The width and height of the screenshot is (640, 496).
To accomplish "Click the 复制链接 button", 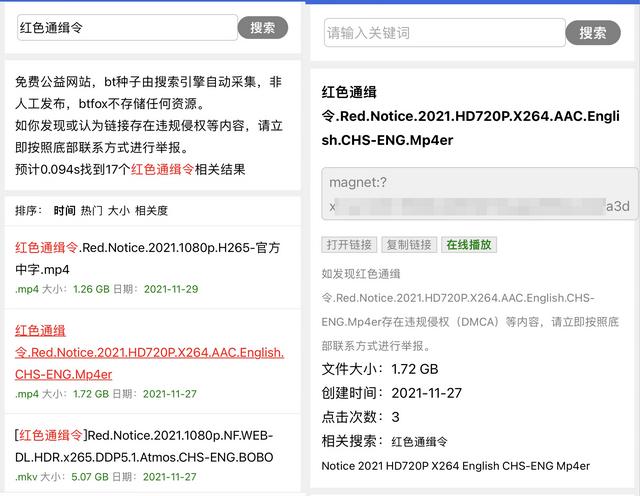I will click(409, 245).
